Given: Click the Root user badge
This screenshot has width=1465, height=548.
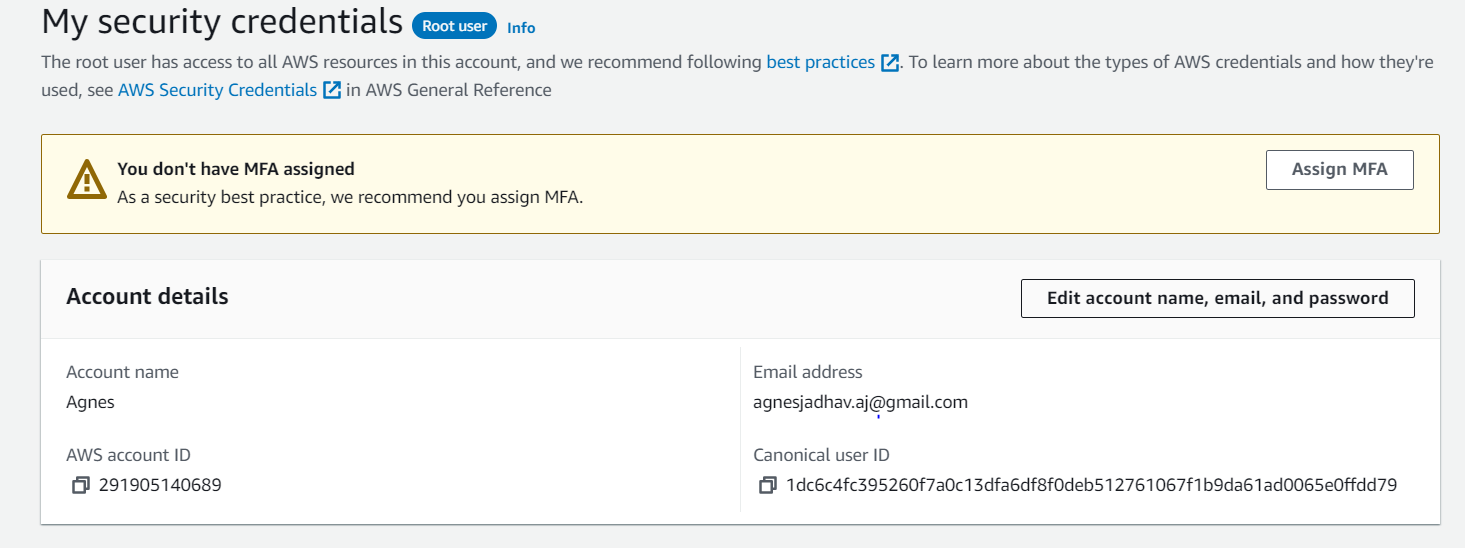Looking at the screenshot, I should [x=454, y=26].
